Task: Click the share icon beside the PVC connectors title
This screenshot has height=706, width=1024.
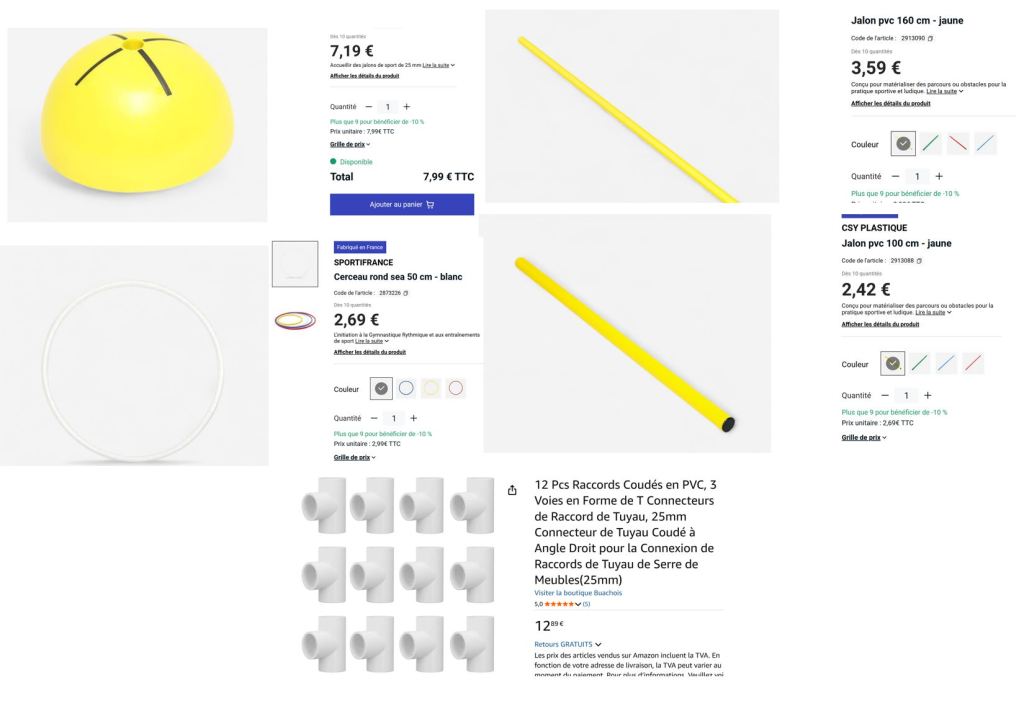Action: point(513,490)
